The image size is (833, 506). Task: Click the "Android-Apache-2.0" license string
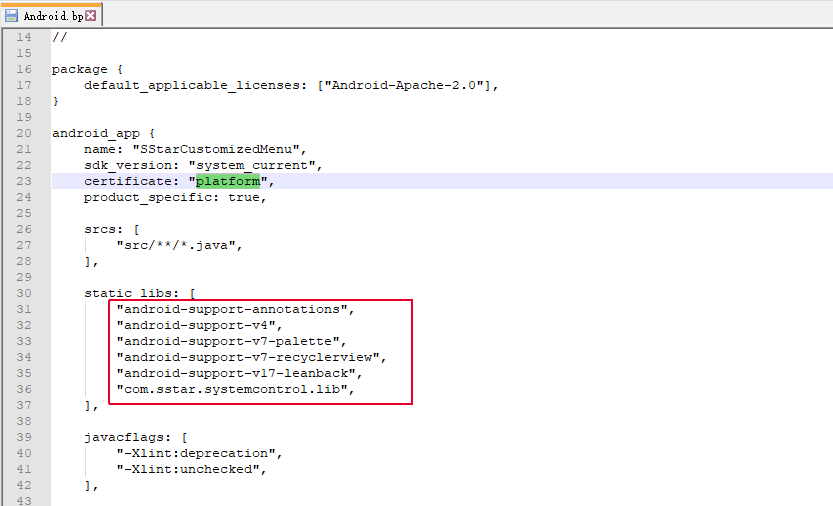pyautogui.click(x=404, y=86)
